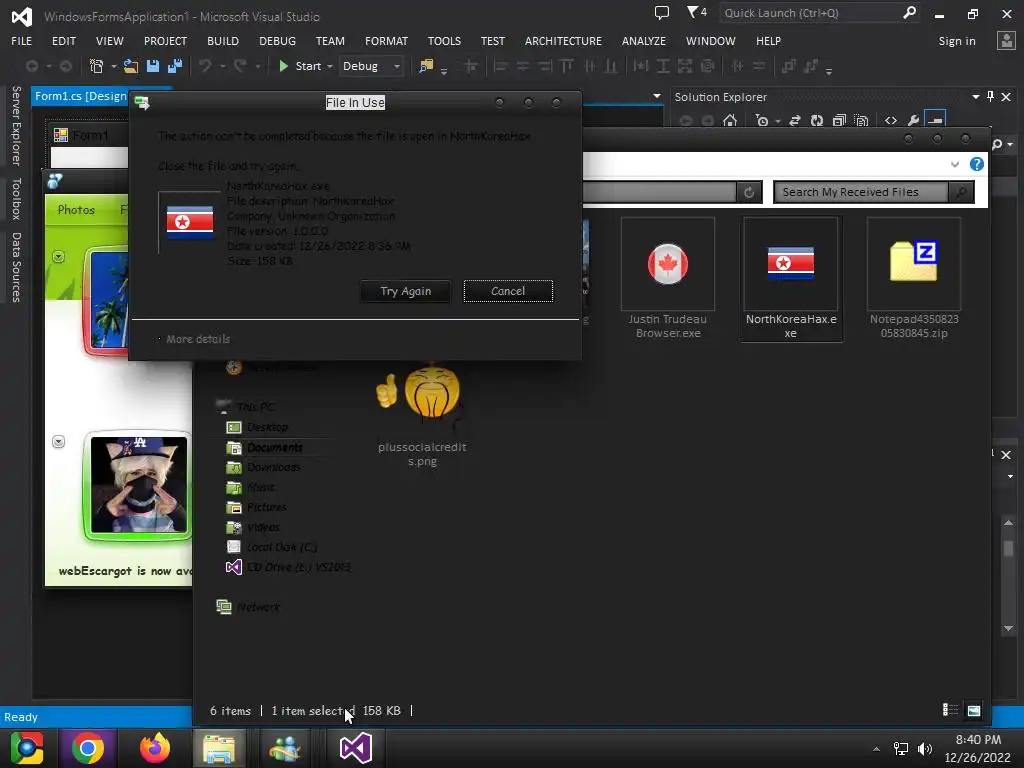Click the Find in Files toolbar icon

click(x=426, y=66)
